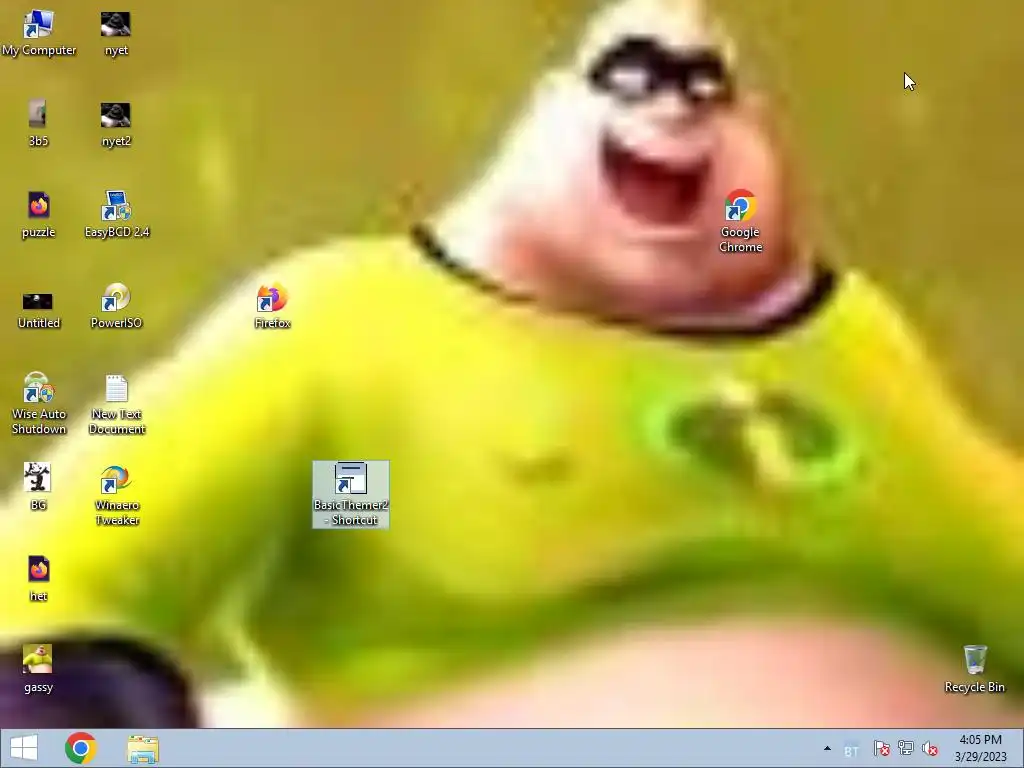Select the Firefox desktop shortcut
The image size is (1024, 768).
point(272,306)
